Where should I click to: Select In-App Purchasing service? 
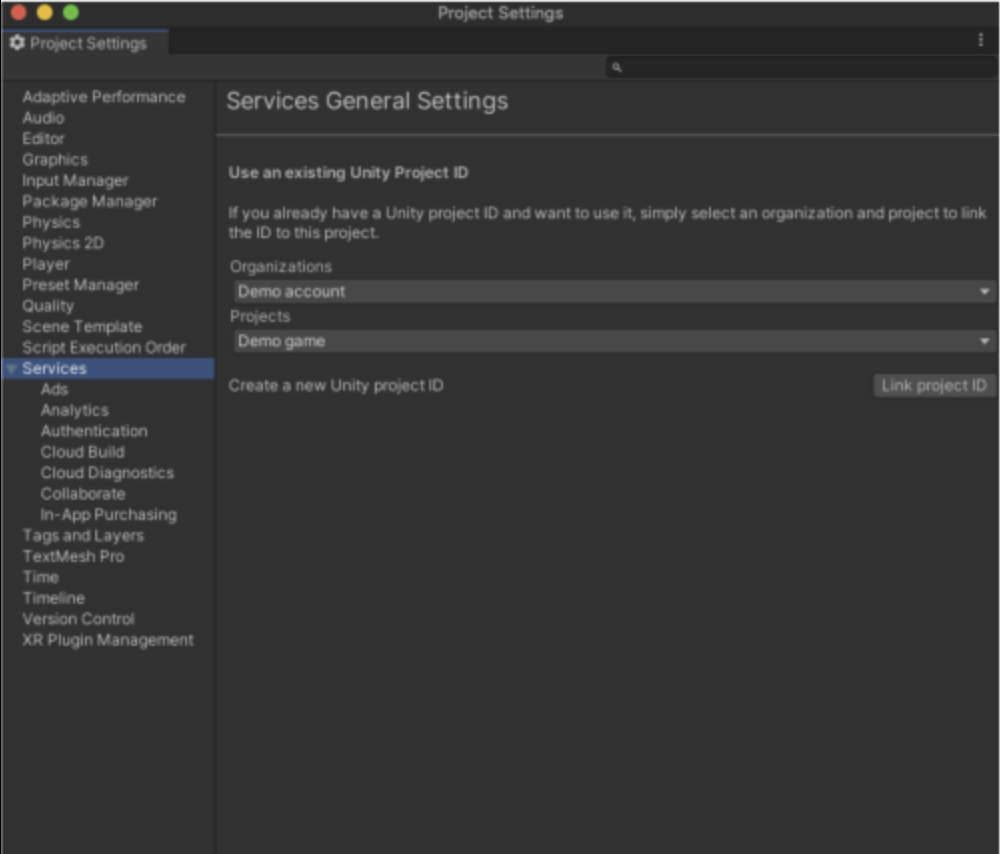coord(108,515)
